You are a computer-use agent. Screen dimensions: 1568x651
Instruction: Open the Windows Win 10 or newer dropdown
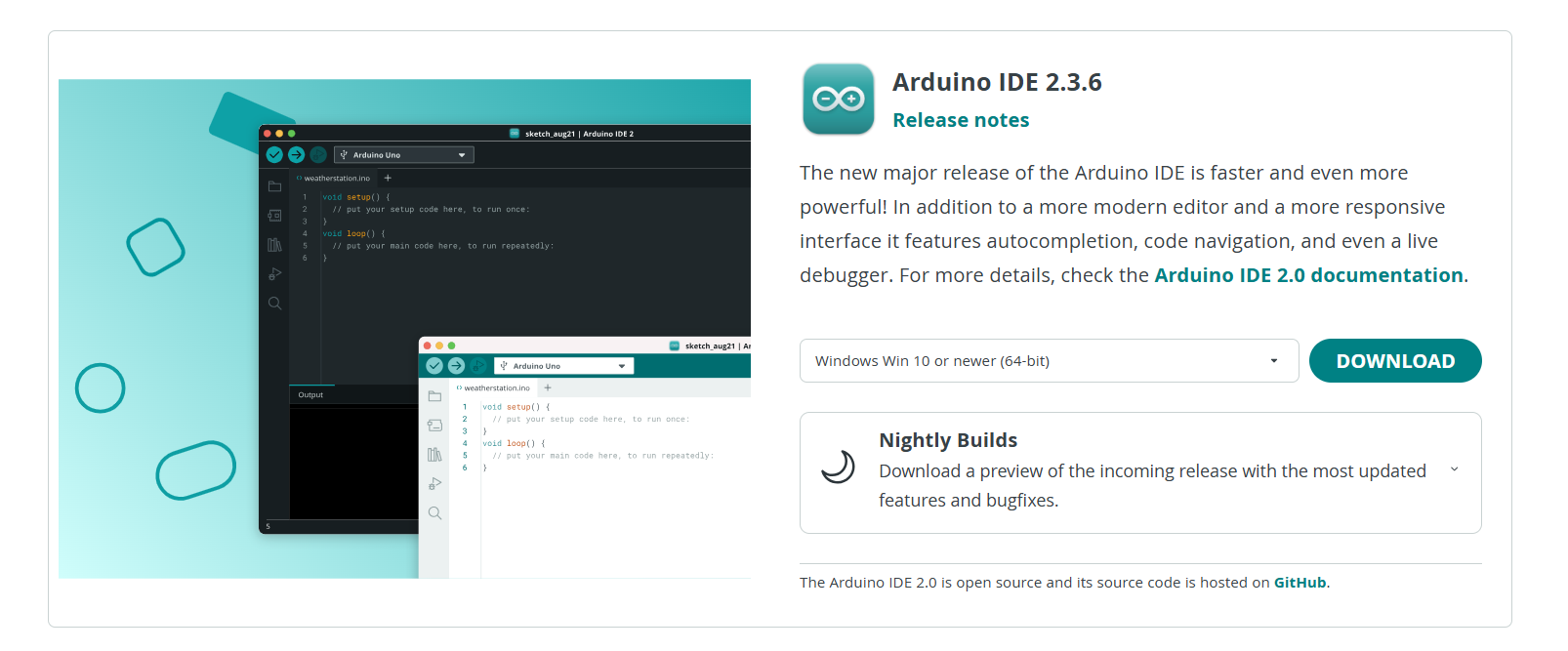click(x=1049, y=361)
